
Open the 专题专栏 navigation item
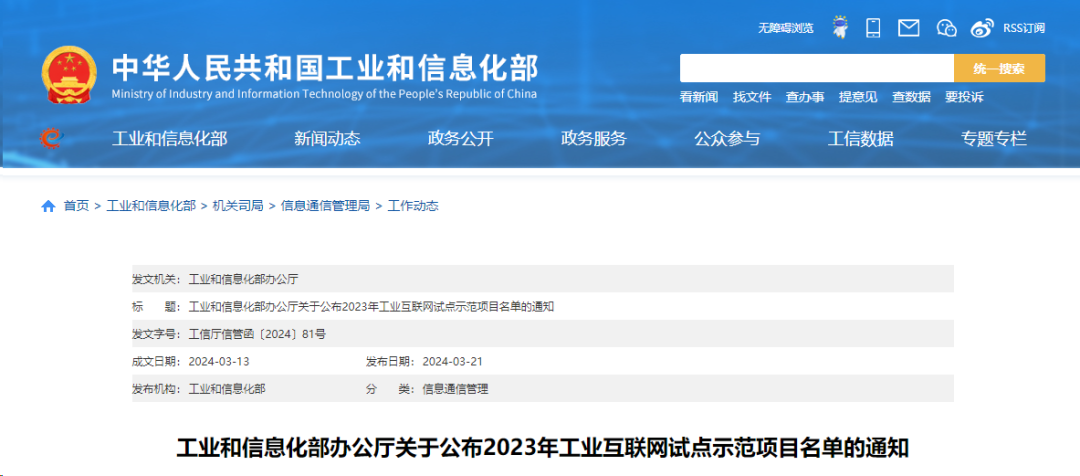point(994,138)
